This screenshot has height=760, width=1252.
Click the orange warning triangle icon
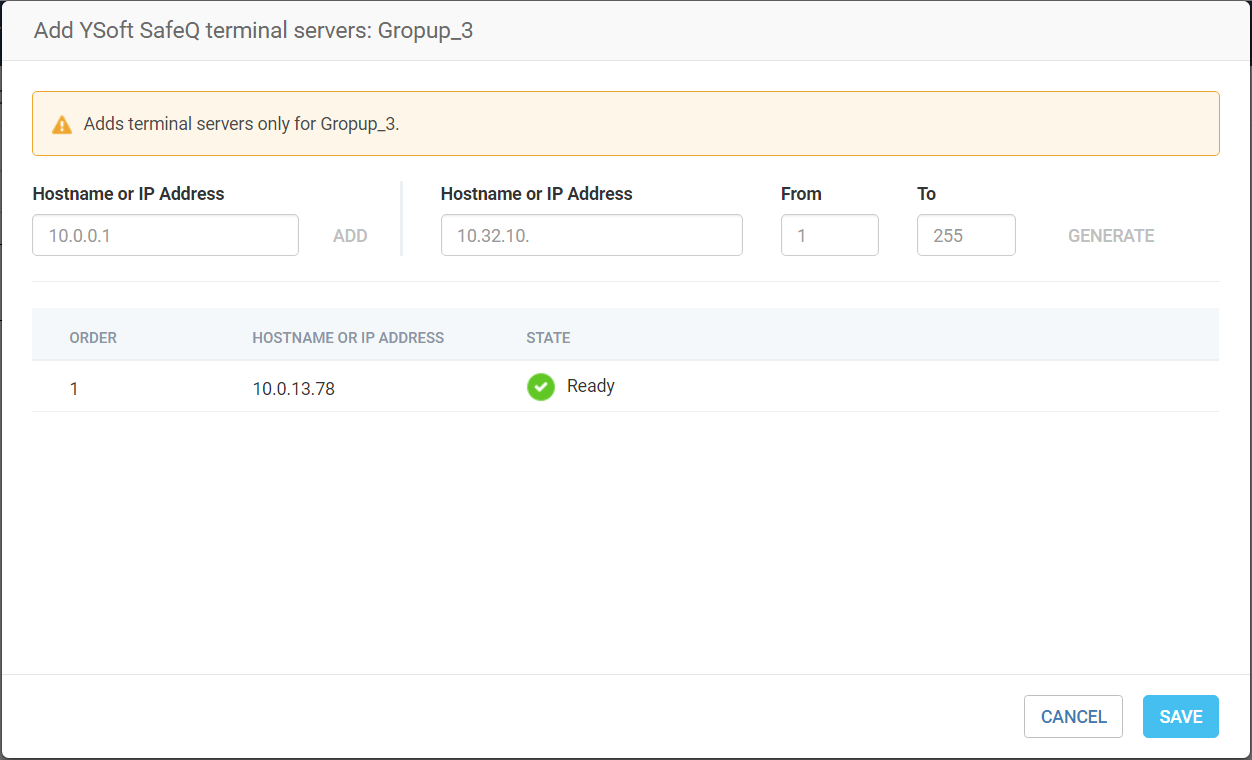coord(62,125)
